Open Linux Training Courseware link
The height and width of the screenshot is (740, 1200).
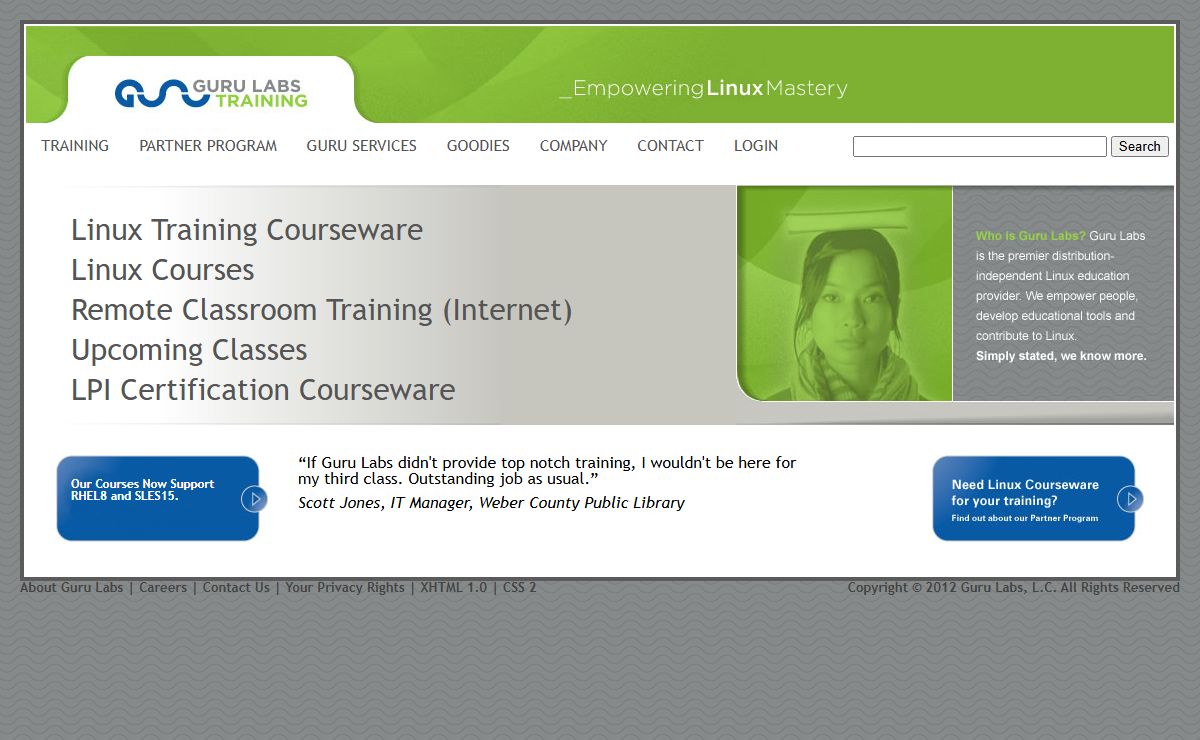(x=247, y=230)
